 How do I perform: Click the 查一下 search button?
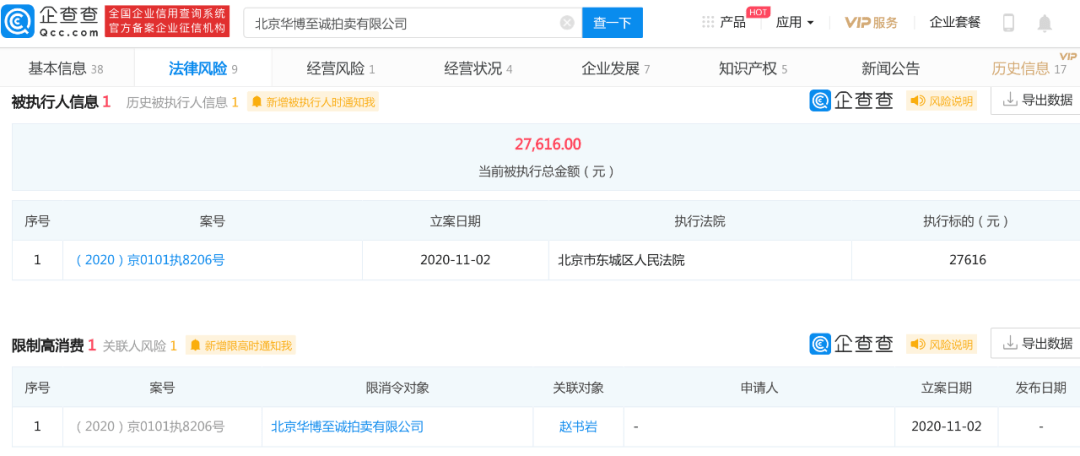tap(612, 23)
